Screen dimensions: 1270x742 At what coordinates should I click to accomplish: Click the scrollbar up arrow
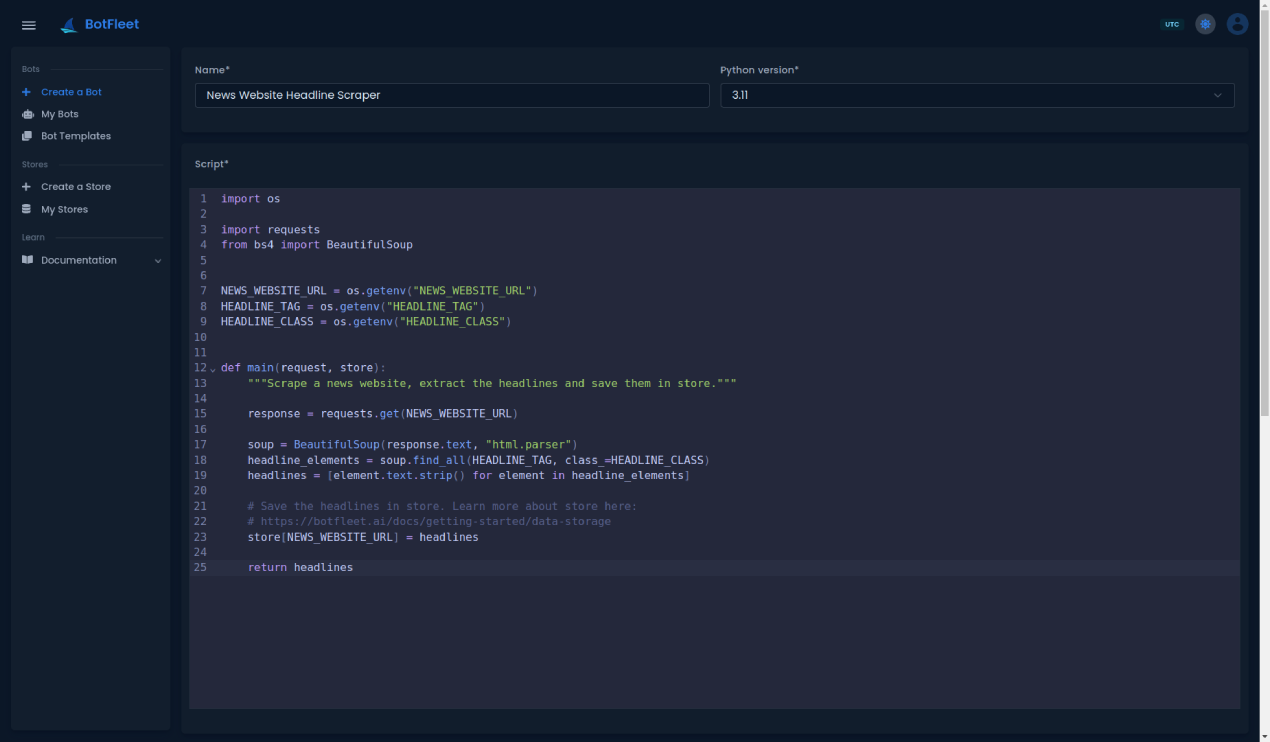point(1264,4)
